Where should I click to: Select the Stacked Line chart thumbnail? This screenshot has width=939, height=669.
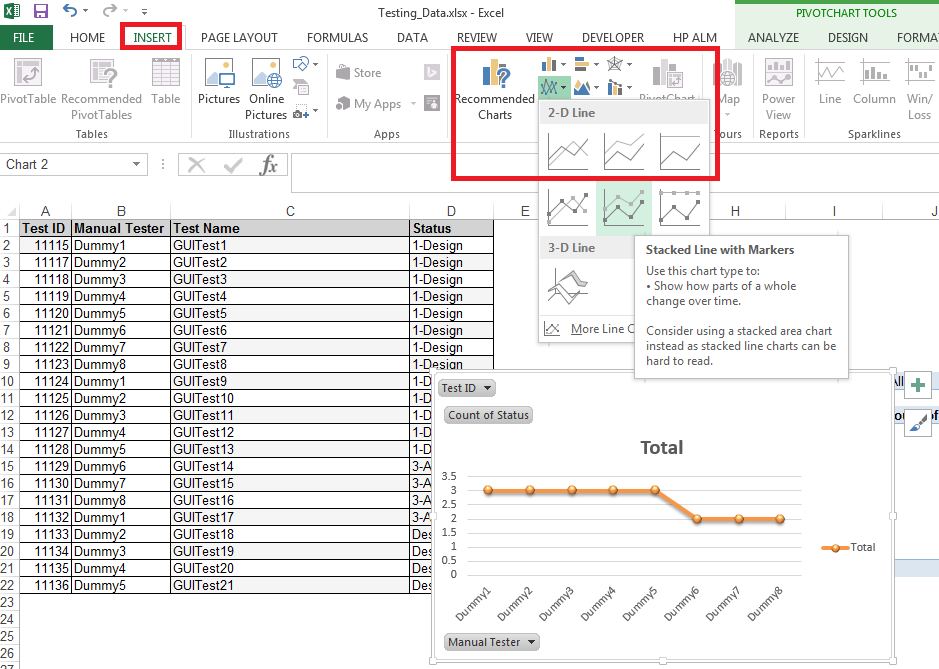623,152
